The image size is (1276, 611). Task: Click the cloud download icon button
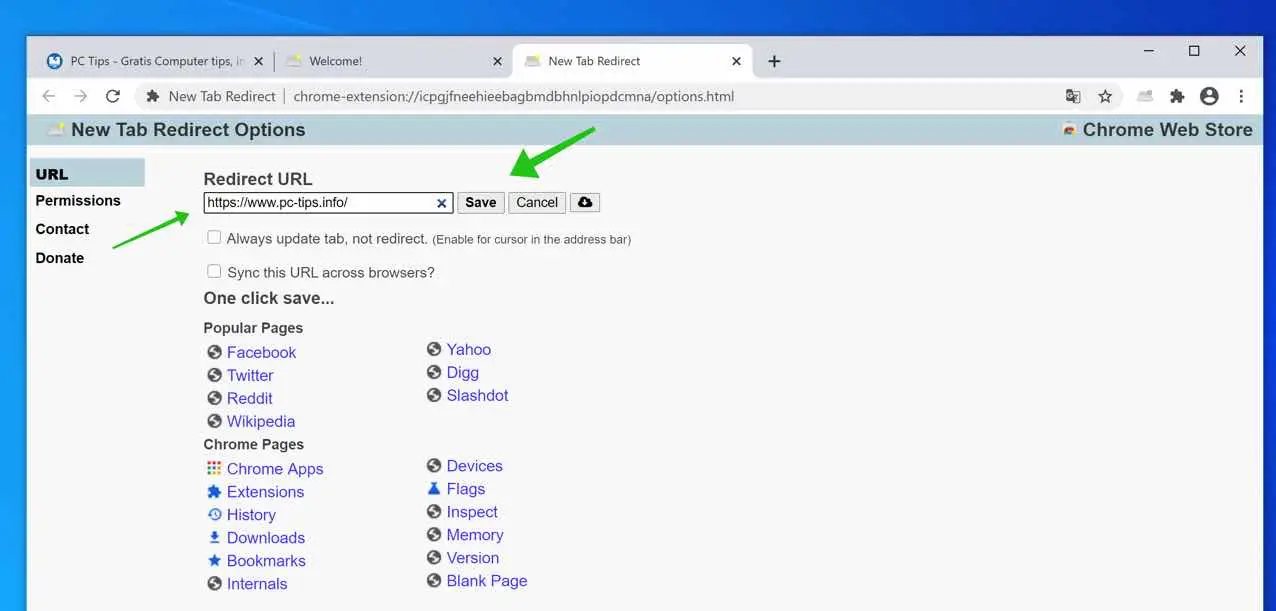tap(585, 202)
